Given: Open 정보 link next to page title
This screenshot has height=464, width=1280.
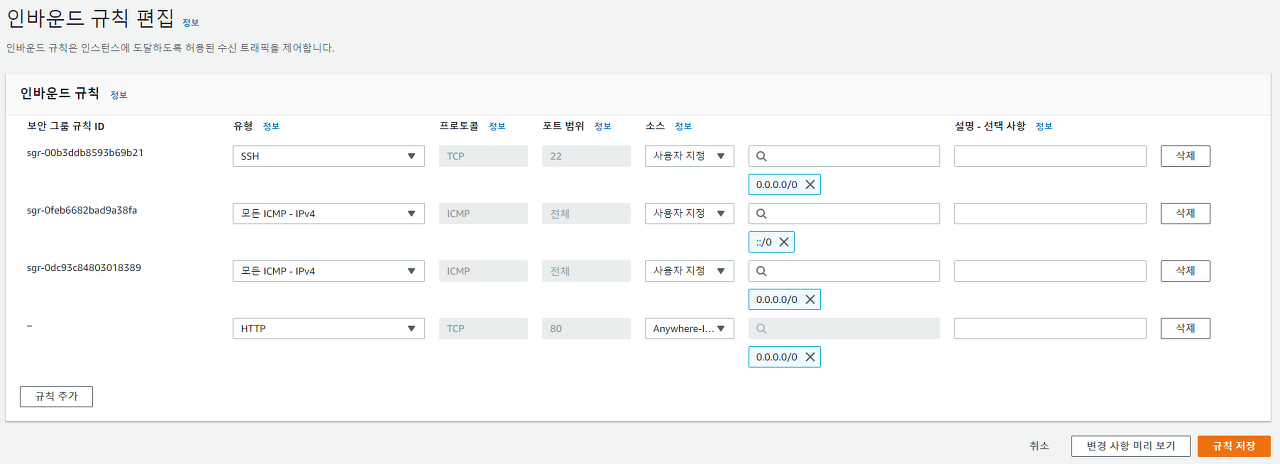Looking at the screenshot, I should point(190,22).
